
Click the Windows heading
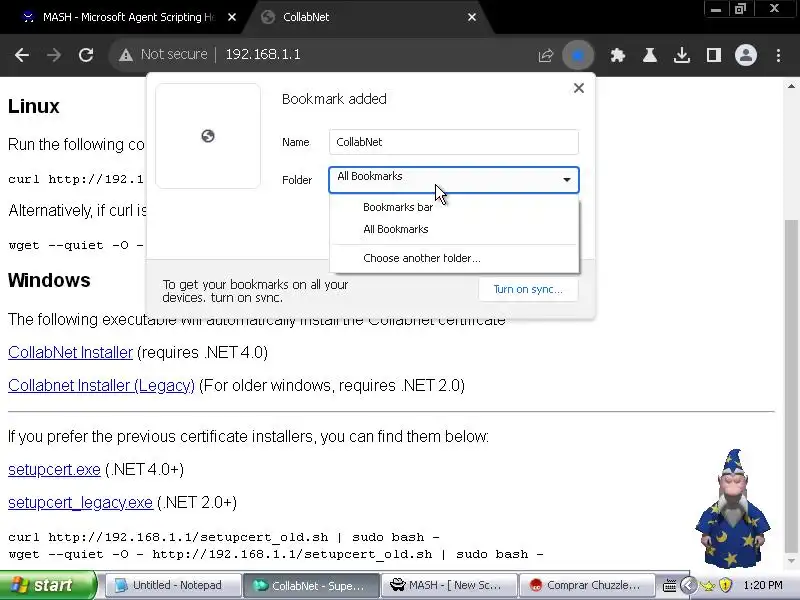(x=49, y=280)
